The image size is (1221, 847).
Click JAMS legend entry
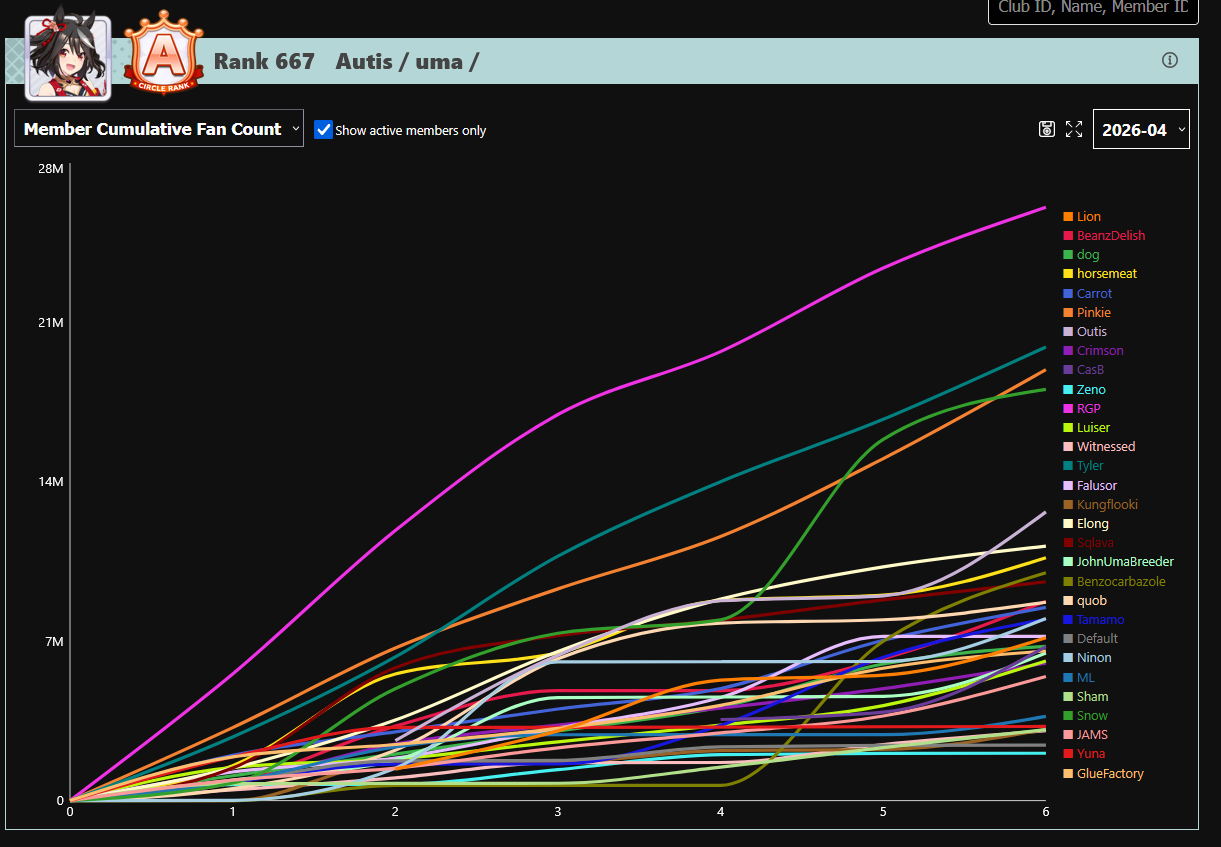point(1085,735)
